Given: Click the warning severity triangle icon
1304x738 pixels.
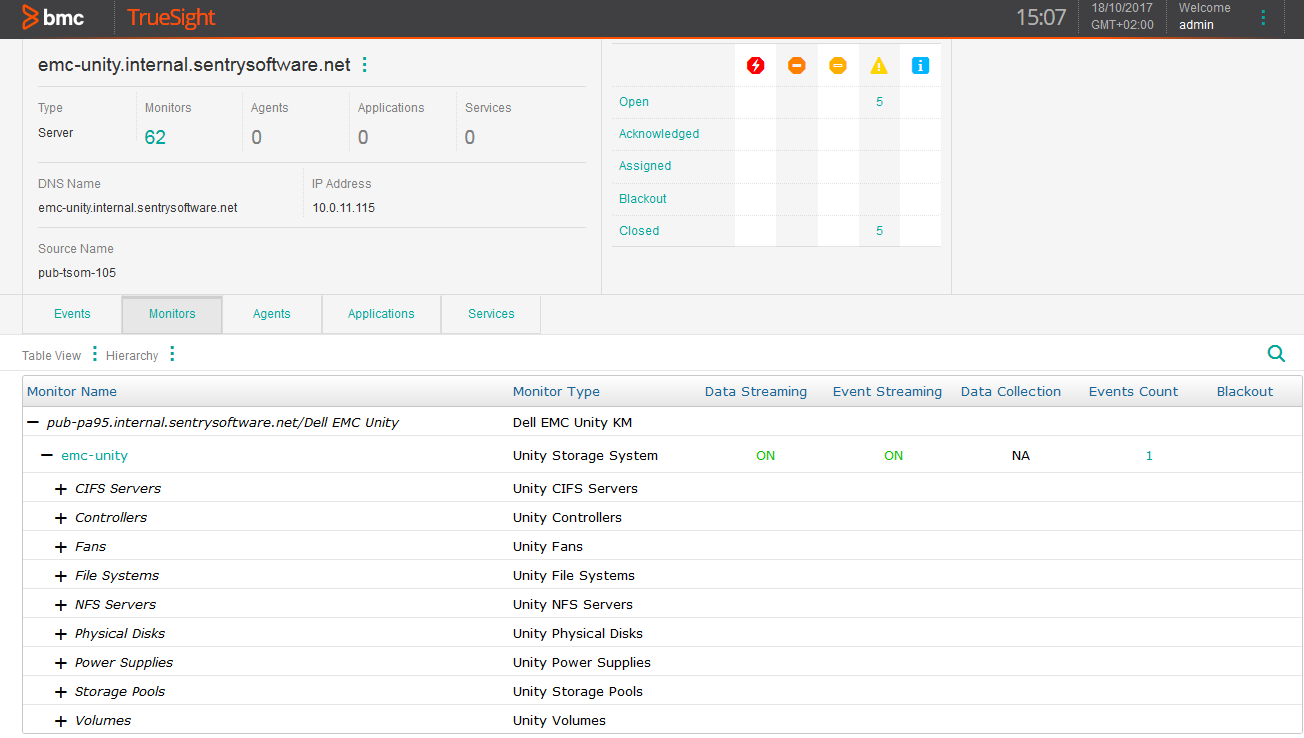Looking at the screenshot, I should coord(878,64).
